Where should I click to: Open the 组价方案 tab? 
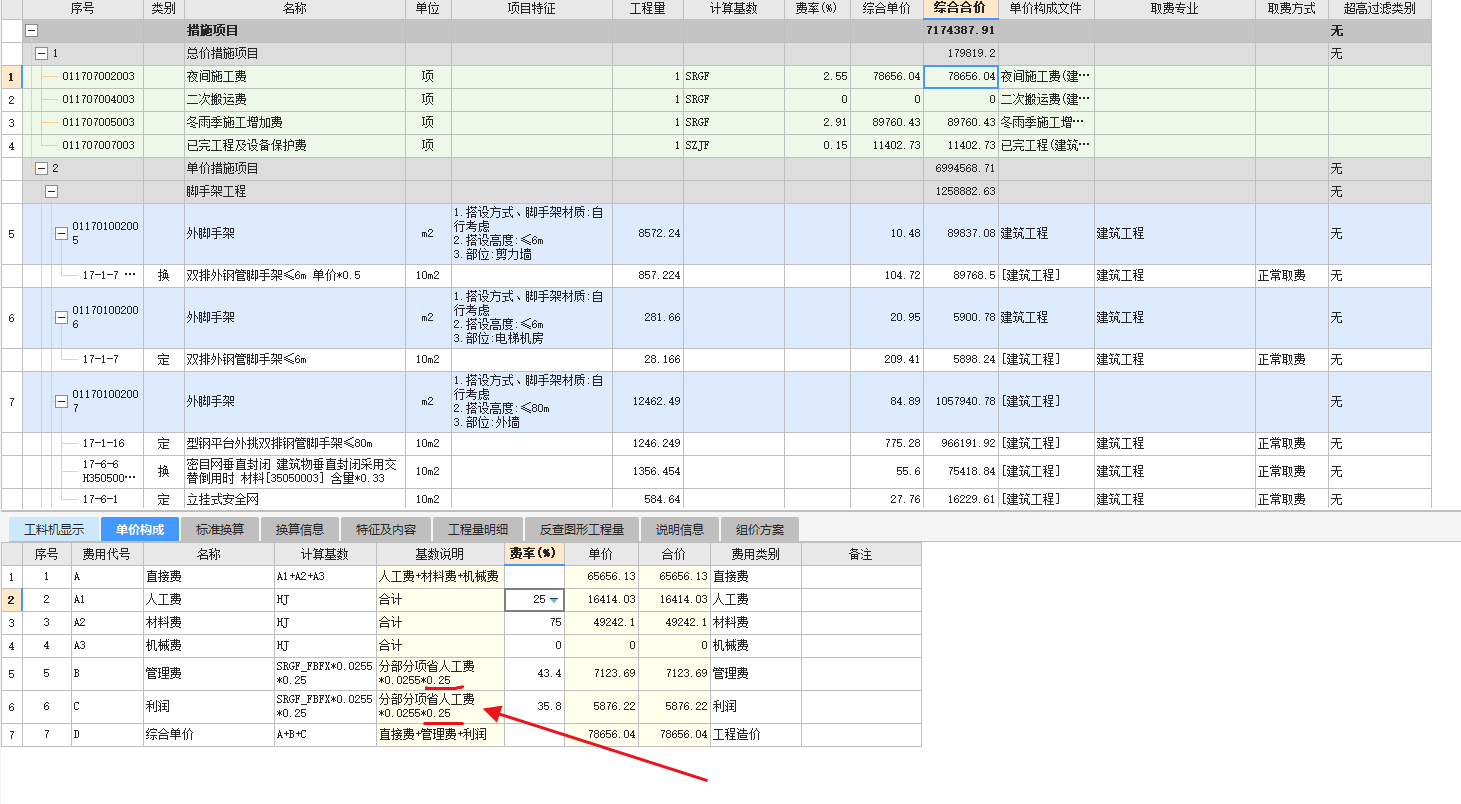pos(760,529)
